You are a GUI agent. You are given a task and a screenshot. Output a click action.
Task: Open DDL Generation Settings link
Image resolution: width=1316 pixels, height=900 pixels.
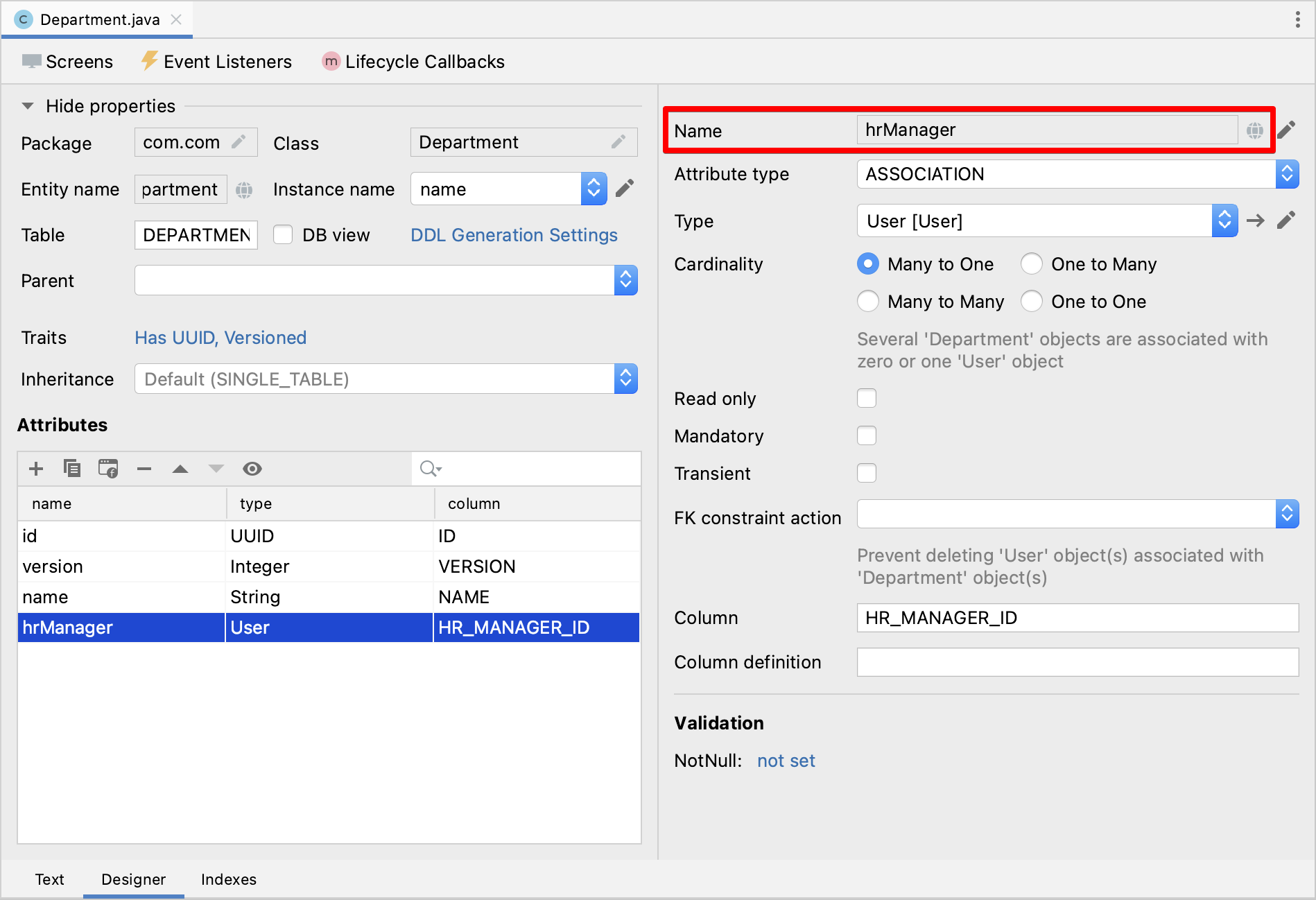pyautogui.click(x=514, y=235)
